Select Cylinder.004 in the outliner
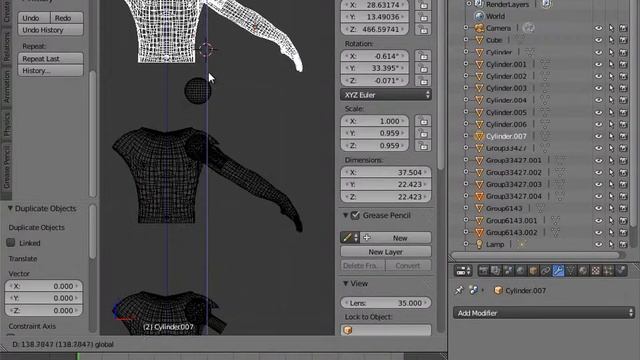This screenshot has width=640, height=360. coord(506,100)
